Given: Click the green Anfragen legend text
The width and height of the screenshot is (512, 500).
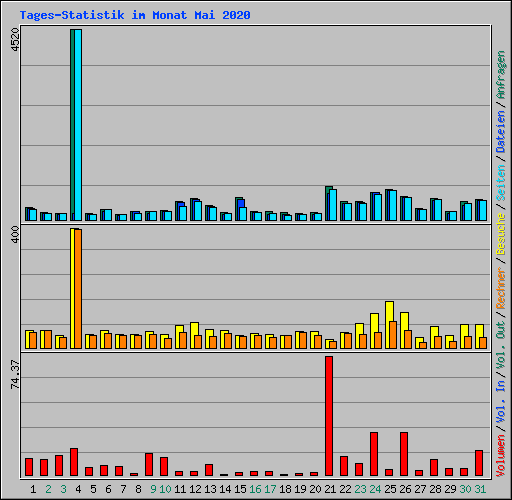Looking at the screenshot, I should (501, 75).
